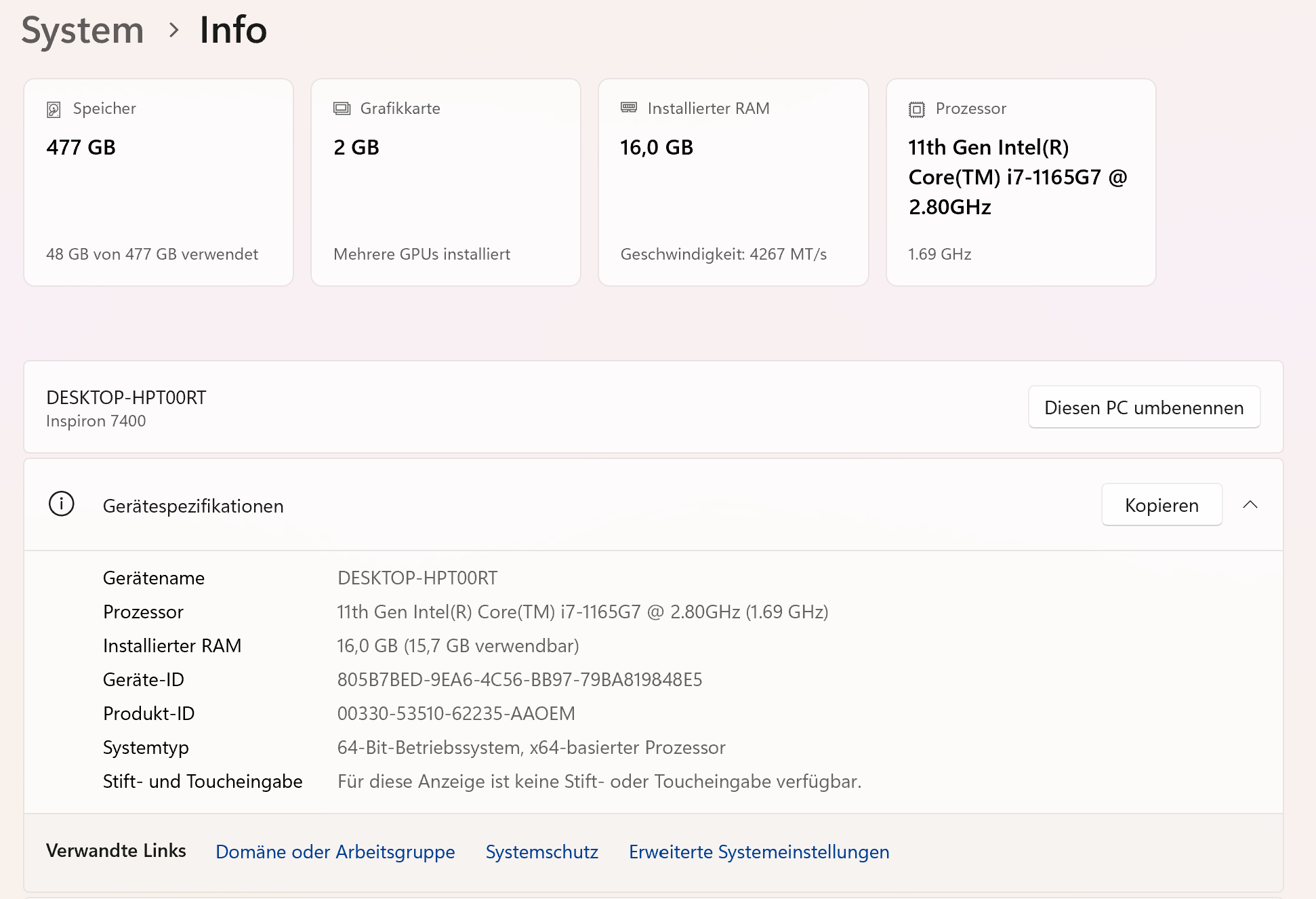Click the Systemtyp label
Image resolution: width=1316 pixels, height=899 pixels.
pos(146,748)
